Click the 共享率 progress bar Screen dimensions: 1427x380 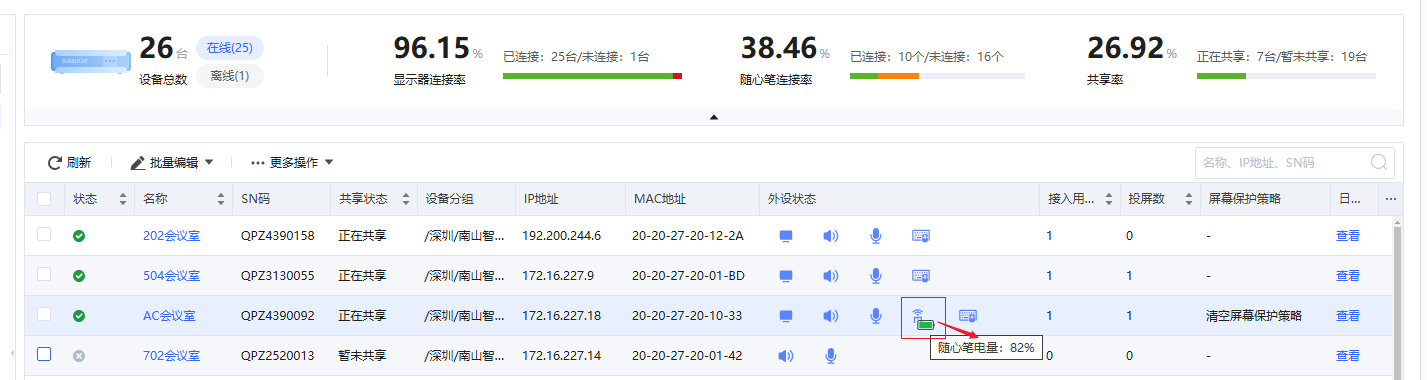pos(1286,76)
